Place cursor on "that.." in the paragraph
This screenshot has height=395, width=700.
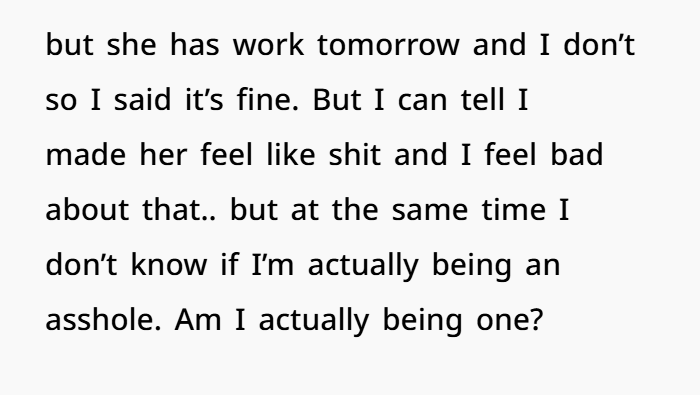(x=179, y=209)
